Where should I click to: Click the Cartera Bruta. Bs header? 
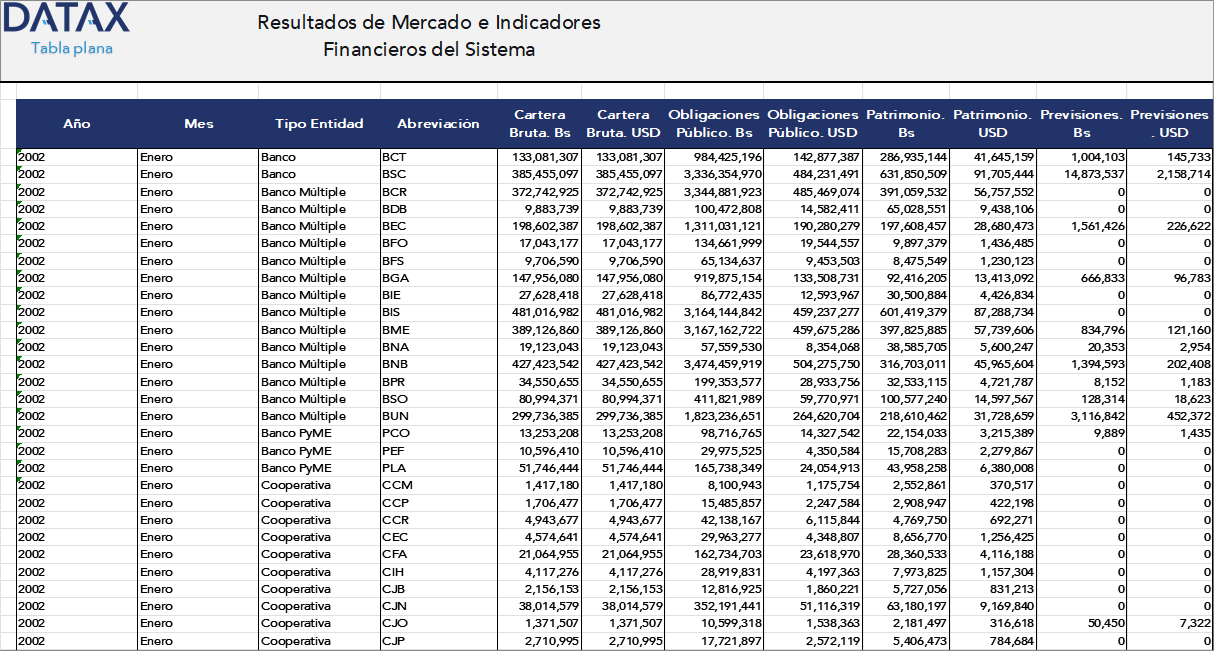point(542,123)
